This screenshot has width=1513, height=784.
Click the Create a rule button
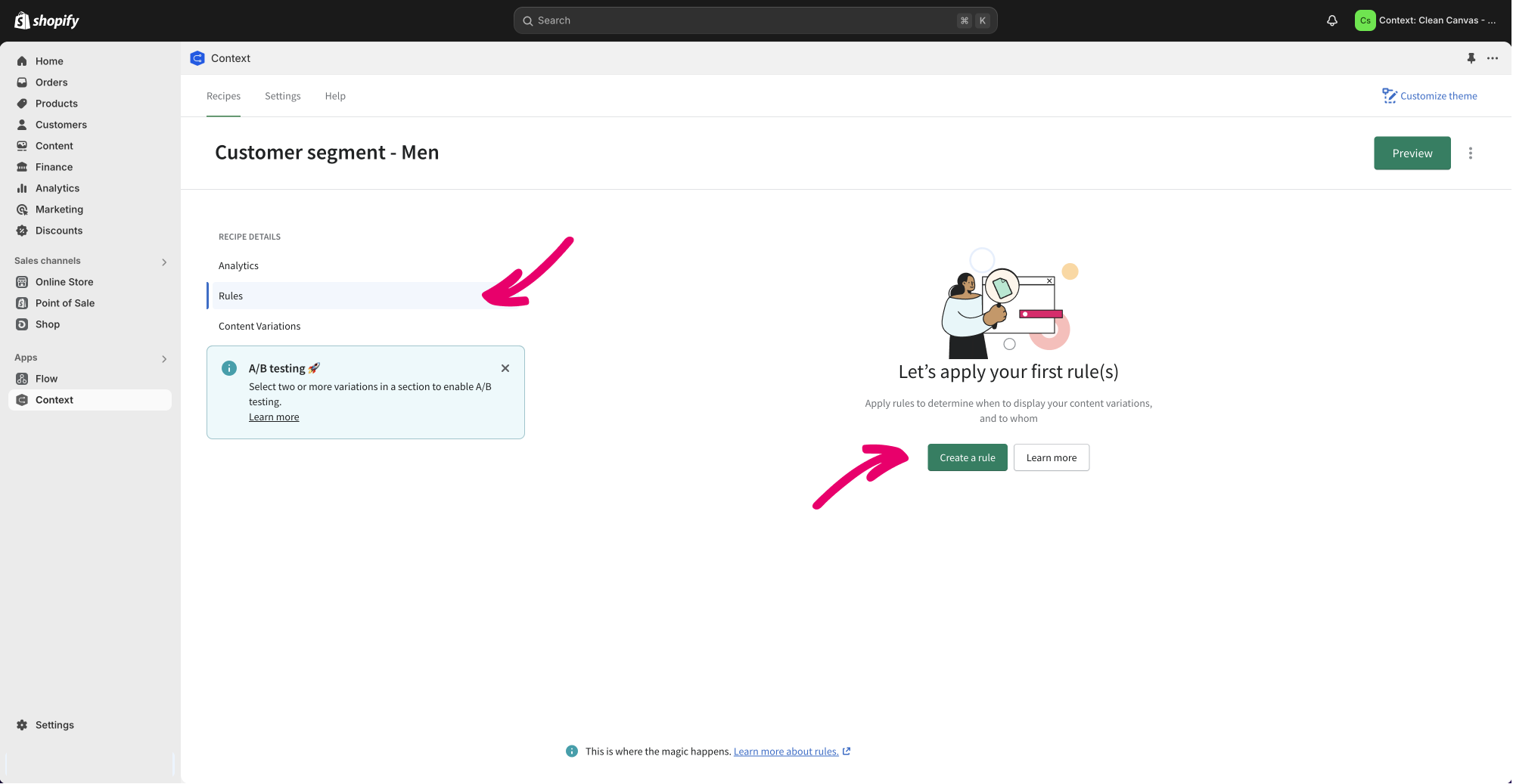click(967, 458)
